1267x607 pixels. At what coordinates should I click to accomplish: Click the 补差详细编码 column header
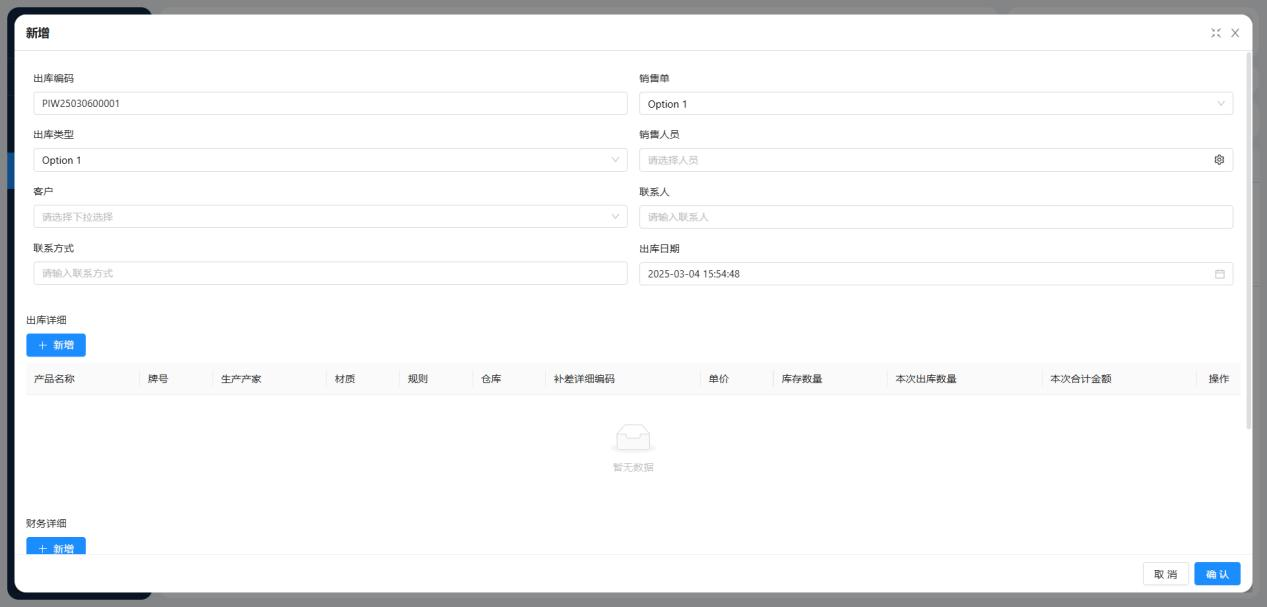[623, 379]
